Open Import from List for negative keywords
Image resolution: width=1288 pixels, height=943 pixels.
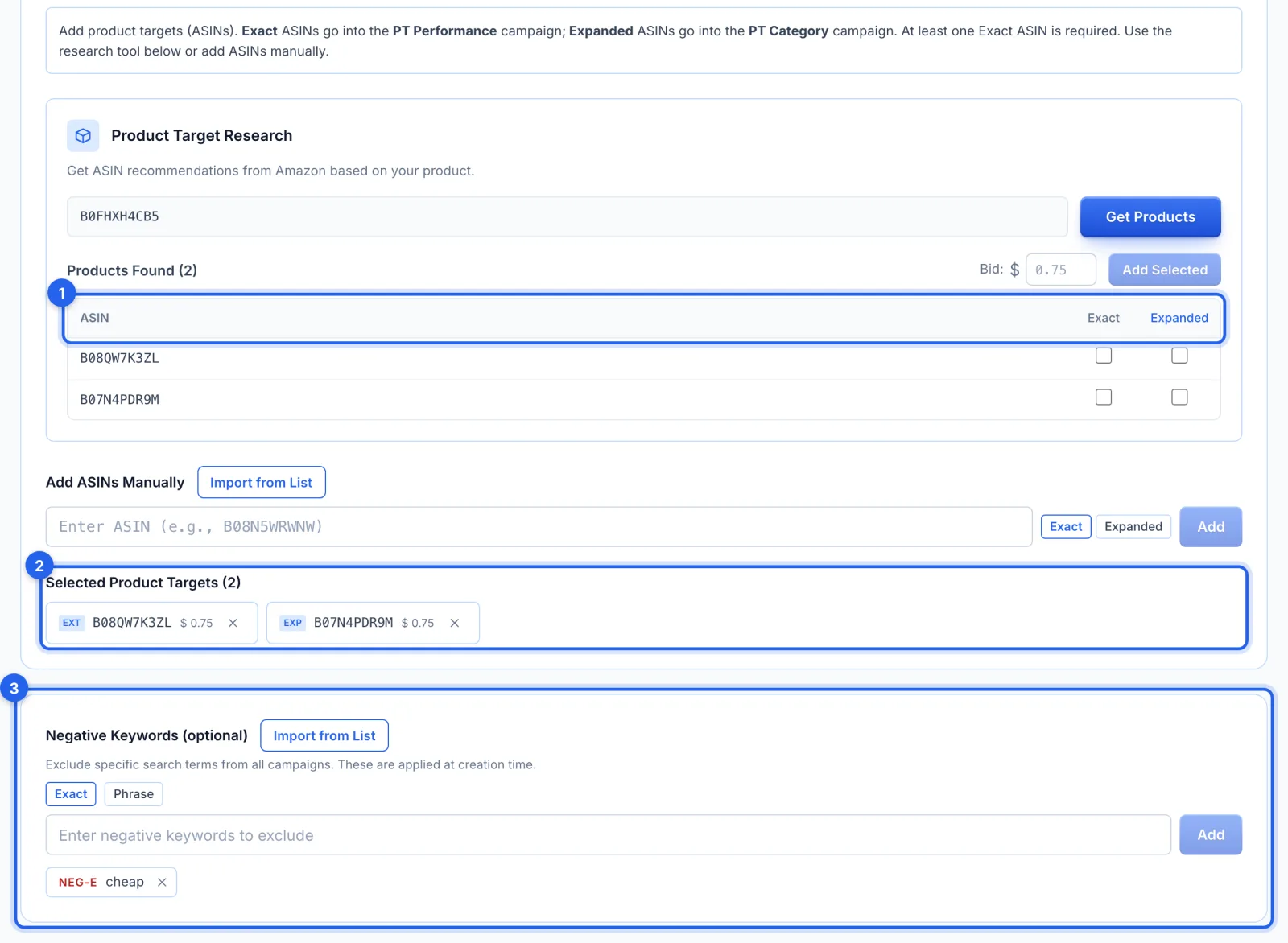(x=324, y=735)
